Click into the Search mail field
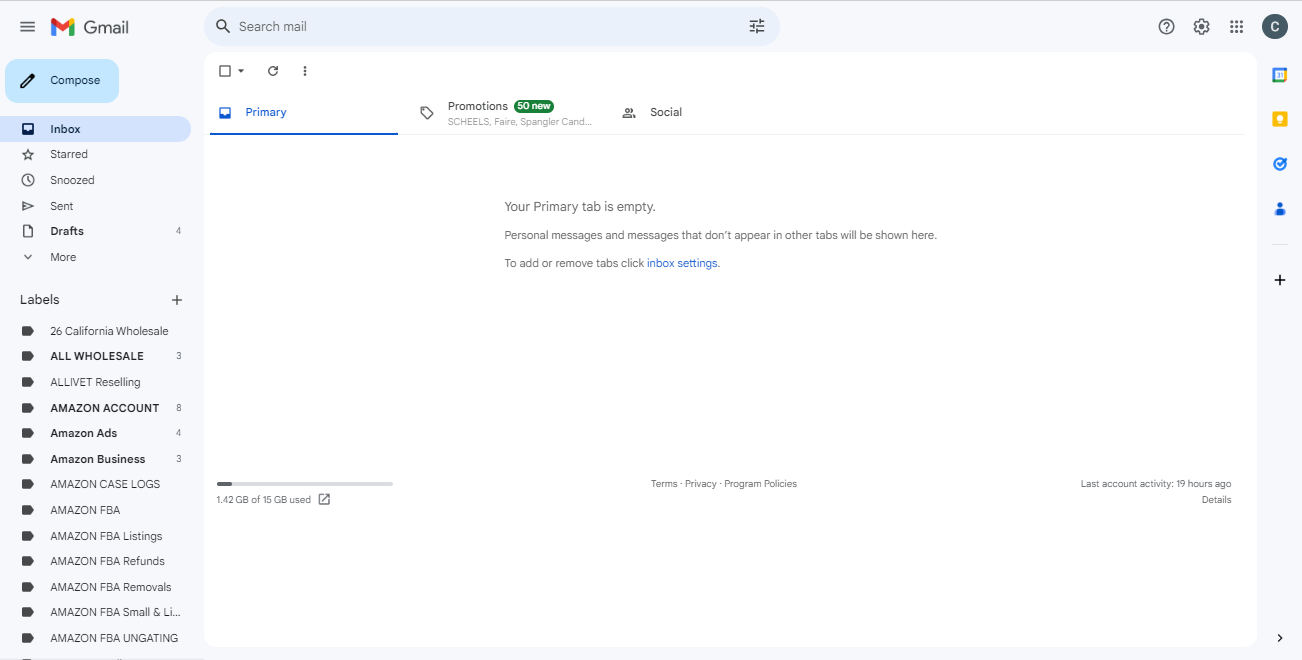1302x660 pixels. [x=490, y=27]
